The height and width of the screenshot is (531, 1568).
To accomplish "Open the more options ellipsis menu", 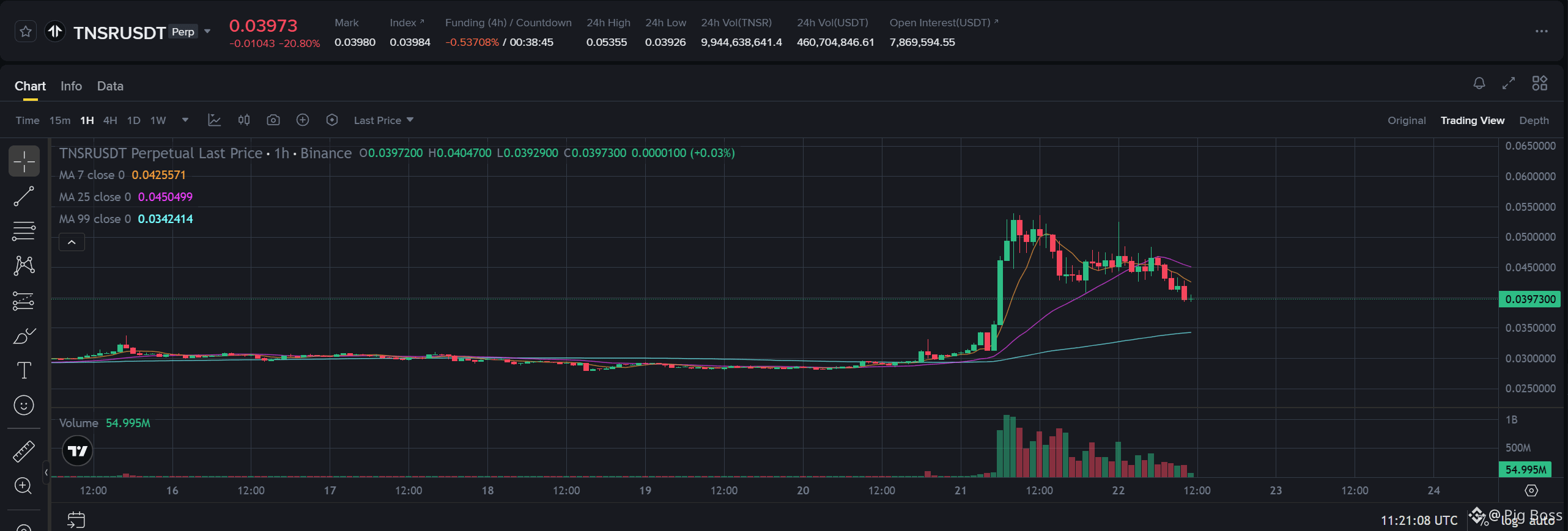I will click(x=1541, y=31).
